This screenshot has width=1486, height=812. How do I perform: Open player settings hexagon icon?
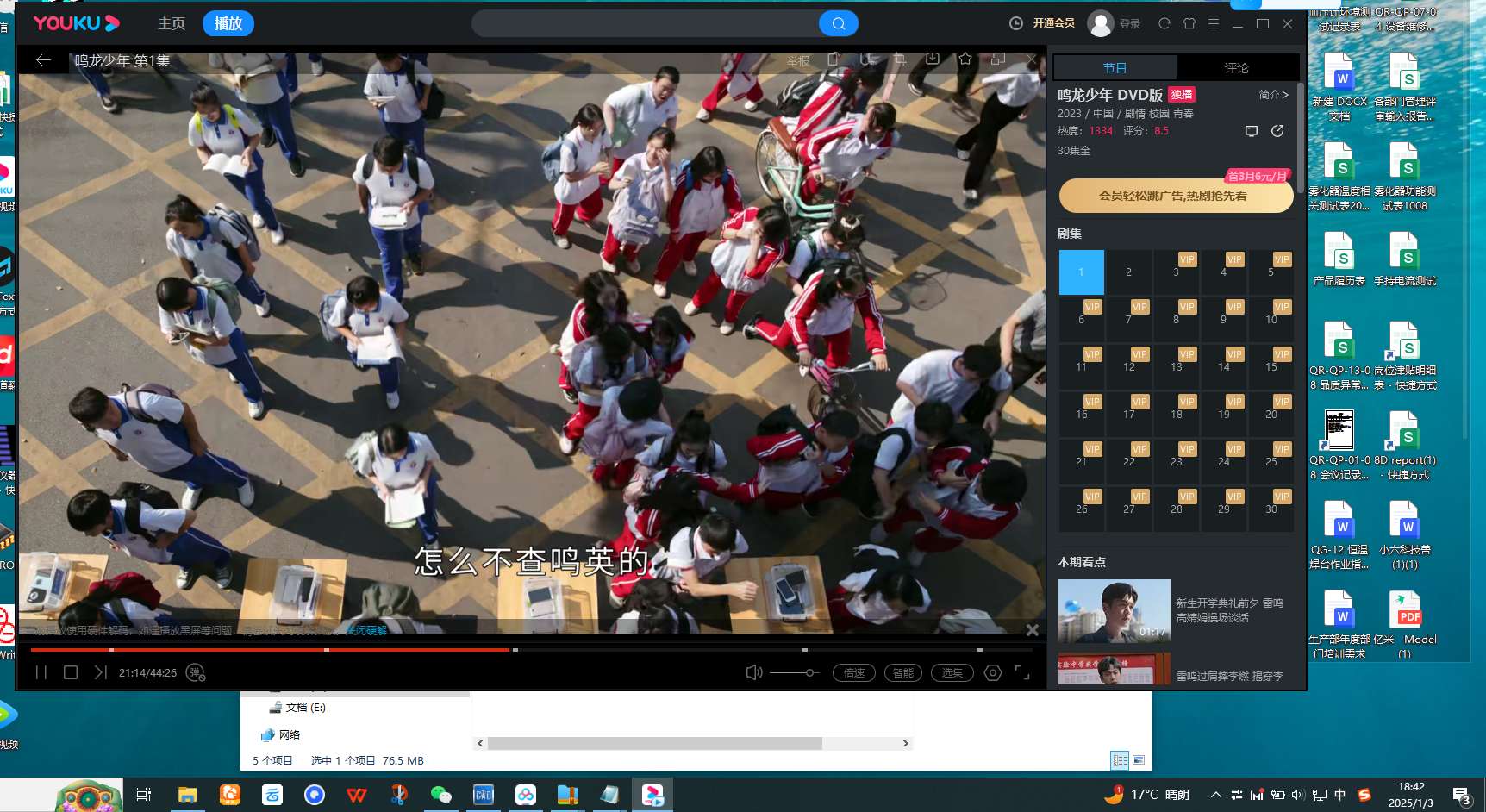(993, 672)
